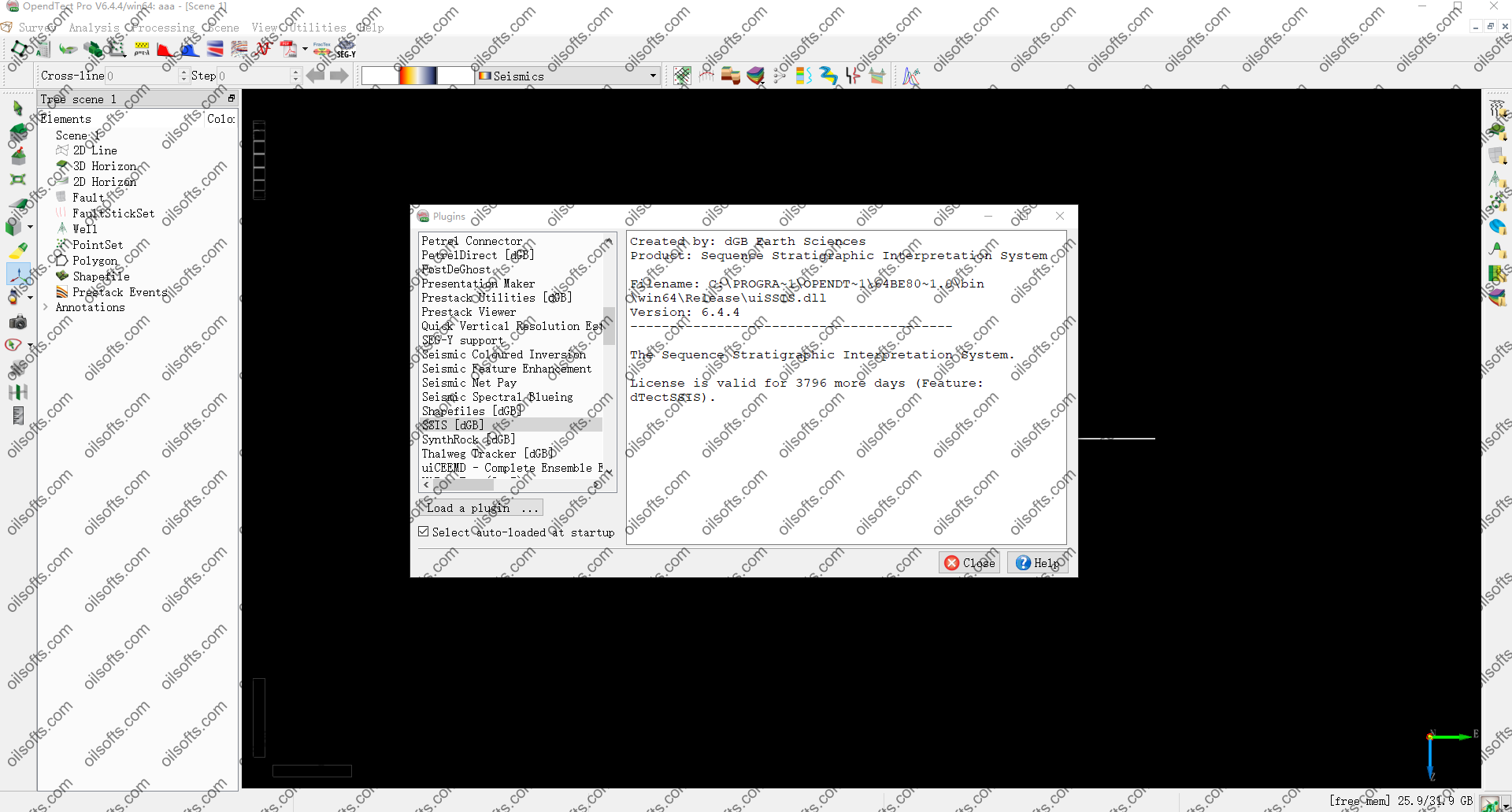Viewport: 1512px width, 812px height.
Task: Open dropdown arrow next to PDF icon
Action: pos(305,49)
